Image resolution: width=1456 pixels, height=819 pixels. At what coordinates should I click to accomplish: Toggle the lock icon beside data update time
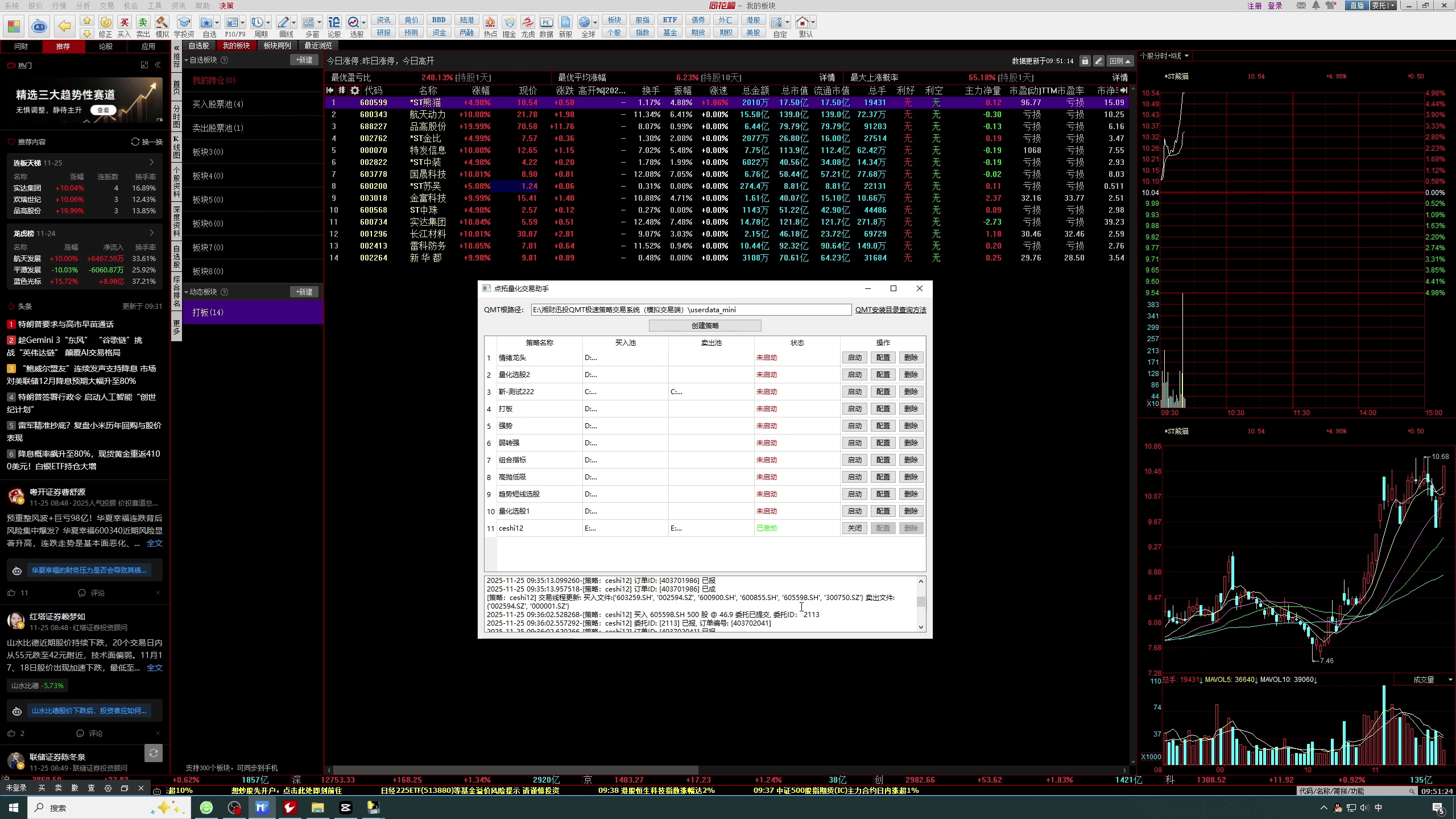coord(1085,61)
